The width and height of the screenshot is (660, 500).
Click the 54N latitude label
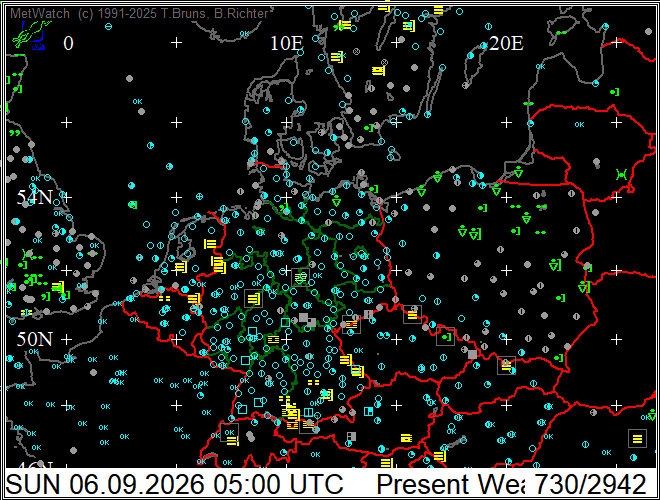35,197
